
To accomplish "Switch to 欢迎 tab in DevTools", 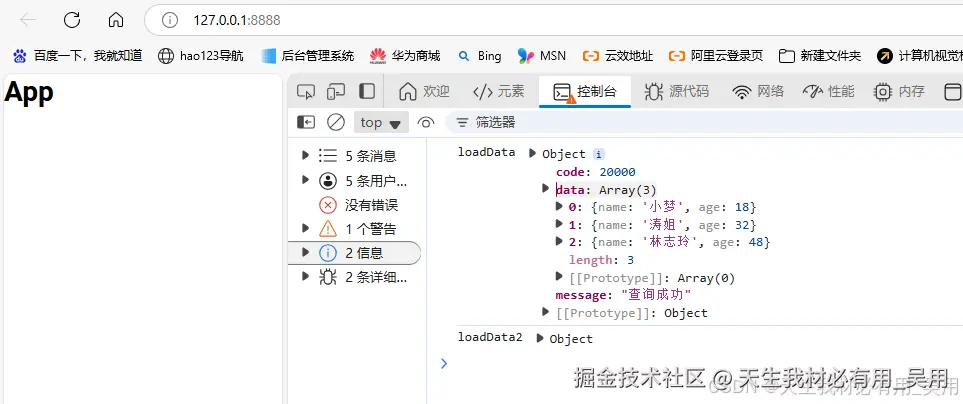I will [424, 91].
